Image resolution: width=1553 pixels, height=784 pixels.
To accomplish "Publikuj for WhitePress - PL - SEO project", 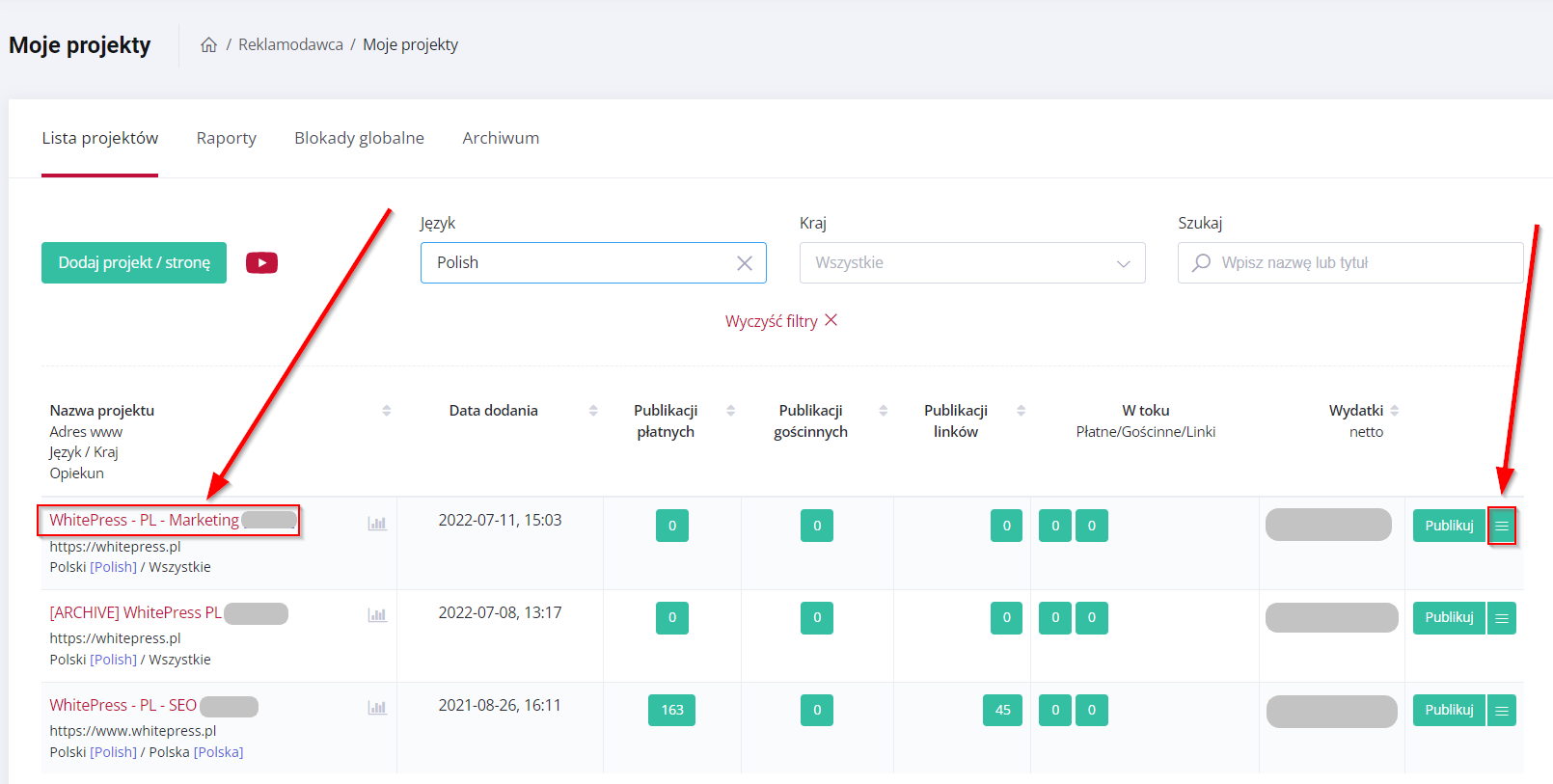I will click(1449, 711).
